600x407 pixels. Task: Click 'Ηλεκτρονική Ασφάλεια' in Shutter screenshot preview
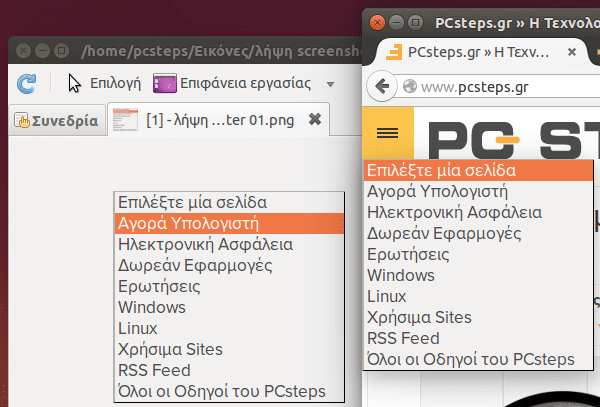[x=230, y=244]
